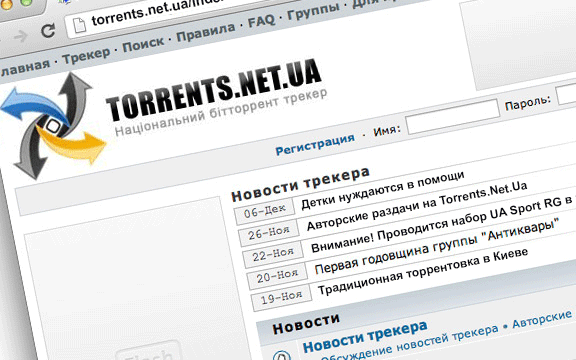Open news 'Авторские раздачи на Torrents.Net.Ua'
576x360 pixels.
coord(417,206)
